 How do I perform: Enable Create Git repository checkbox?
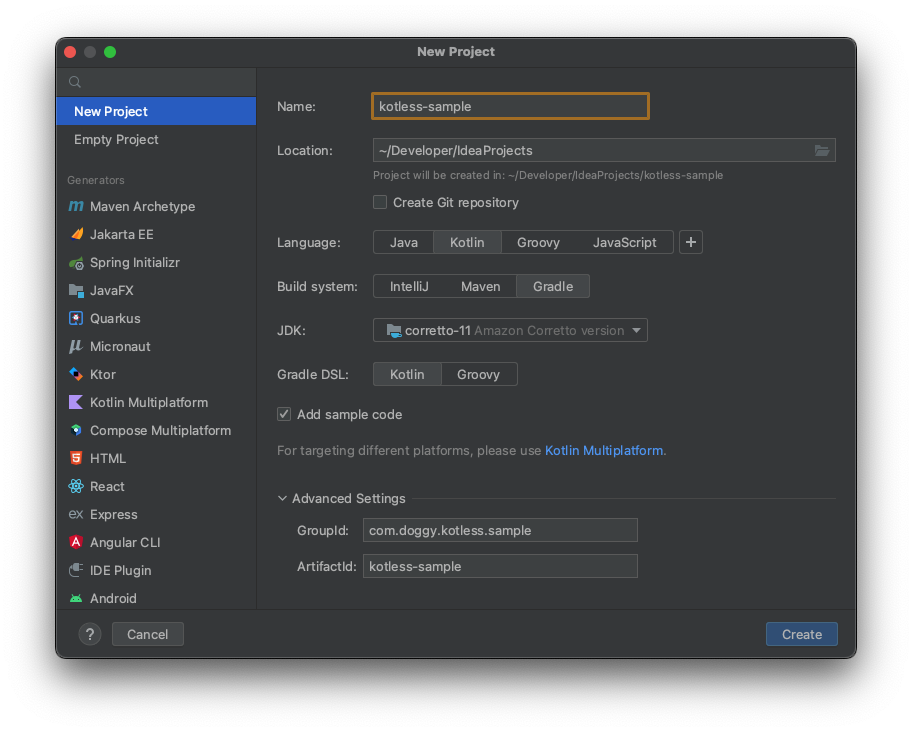point(380,203)
